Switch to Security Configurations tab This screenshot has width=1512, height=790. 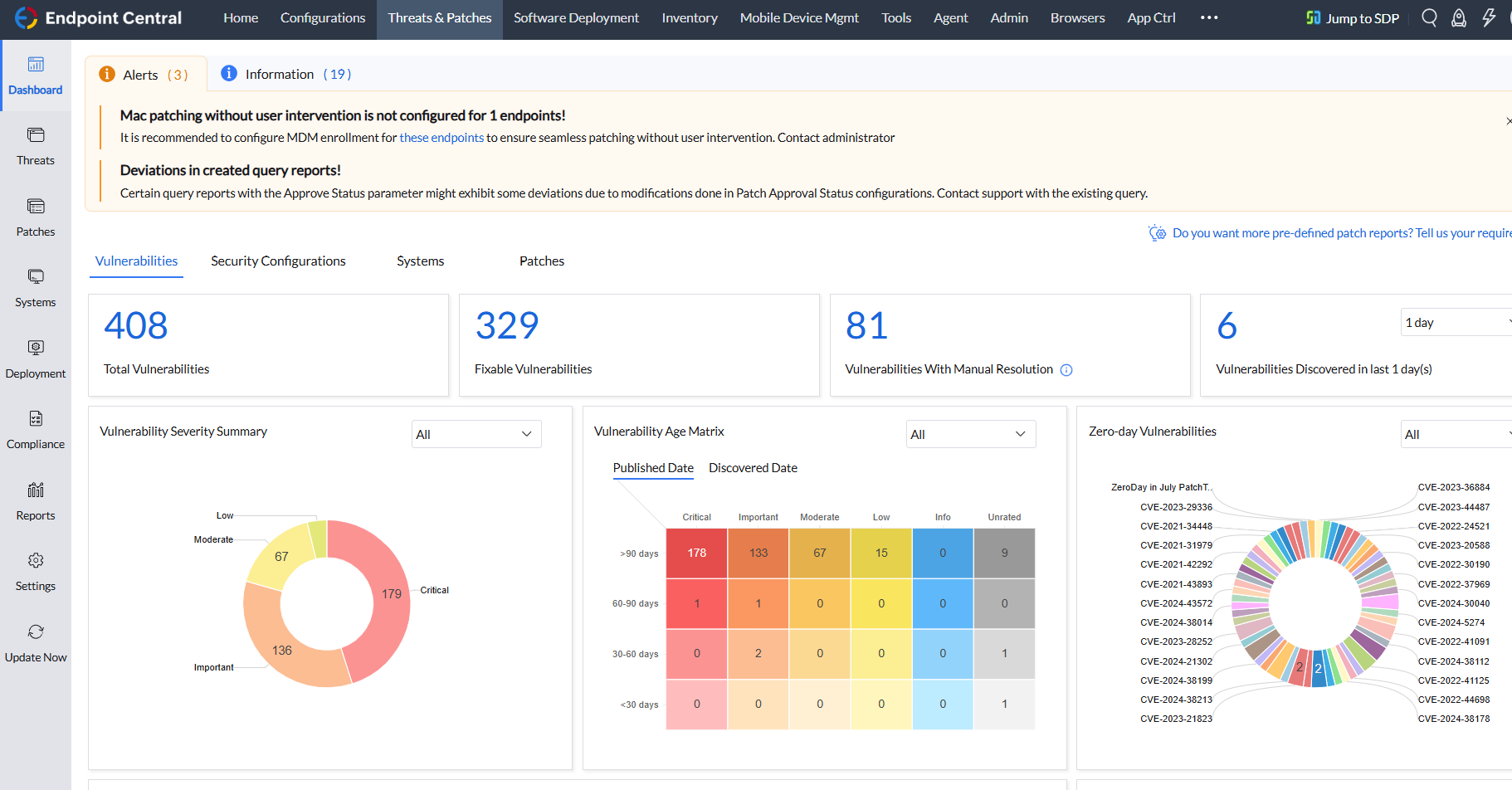278,261
